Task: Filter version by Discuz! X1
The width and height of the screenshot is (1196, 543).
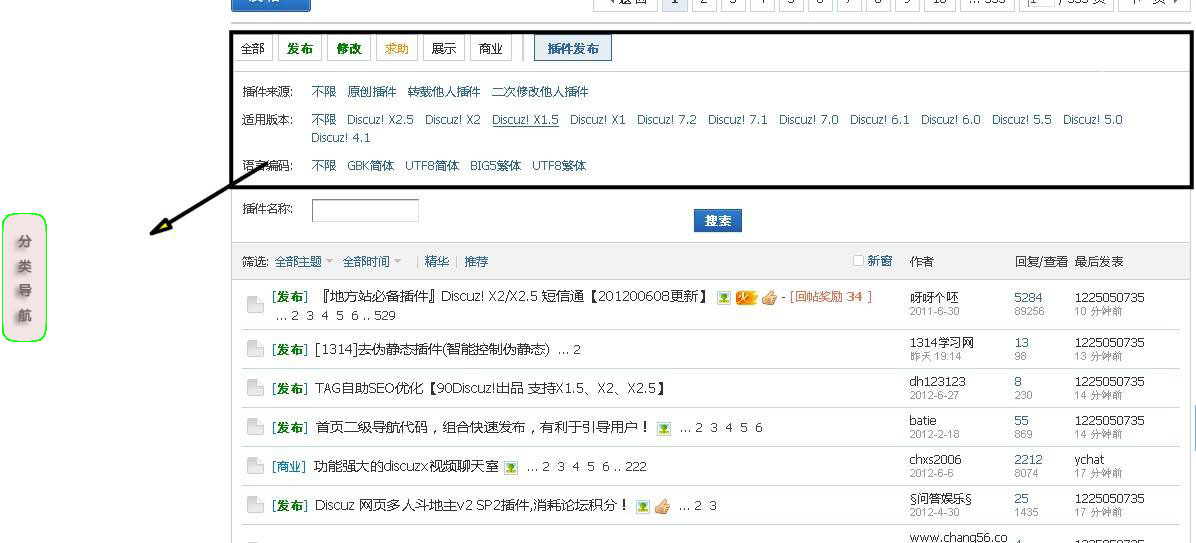Action: click(597, 120)
